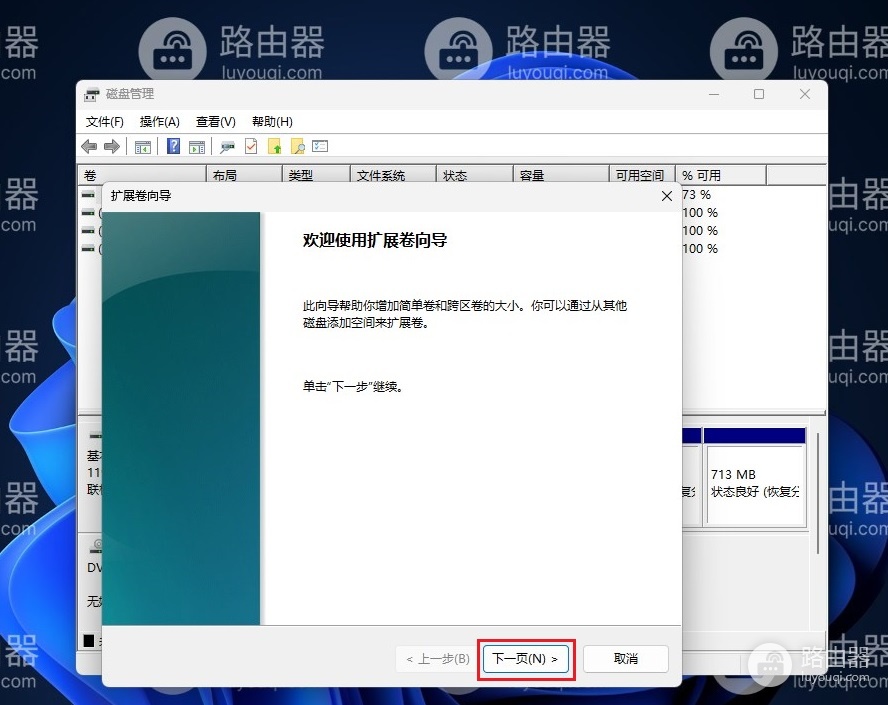
Task: Close the 扩展卷向导 dialog
Action: pos(667,196)
